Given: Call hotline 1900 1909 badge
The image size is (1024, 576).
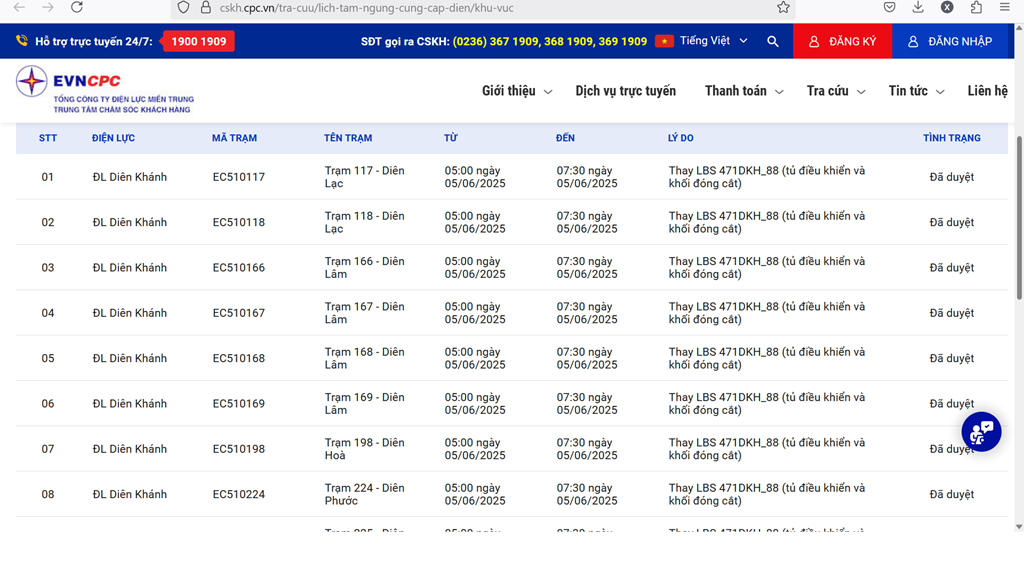Looking at the screenshot, I should tap(198, 42).
